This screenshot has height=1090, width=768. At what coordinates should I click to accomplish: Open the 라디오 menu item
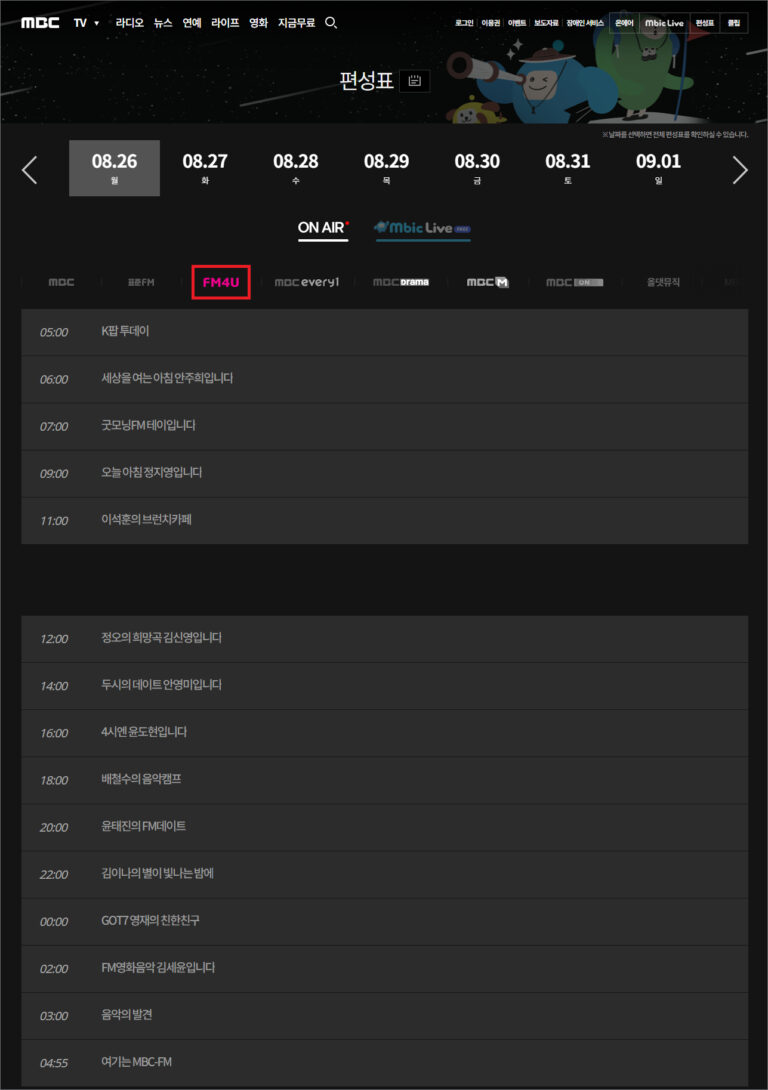(x=130, y=23)
